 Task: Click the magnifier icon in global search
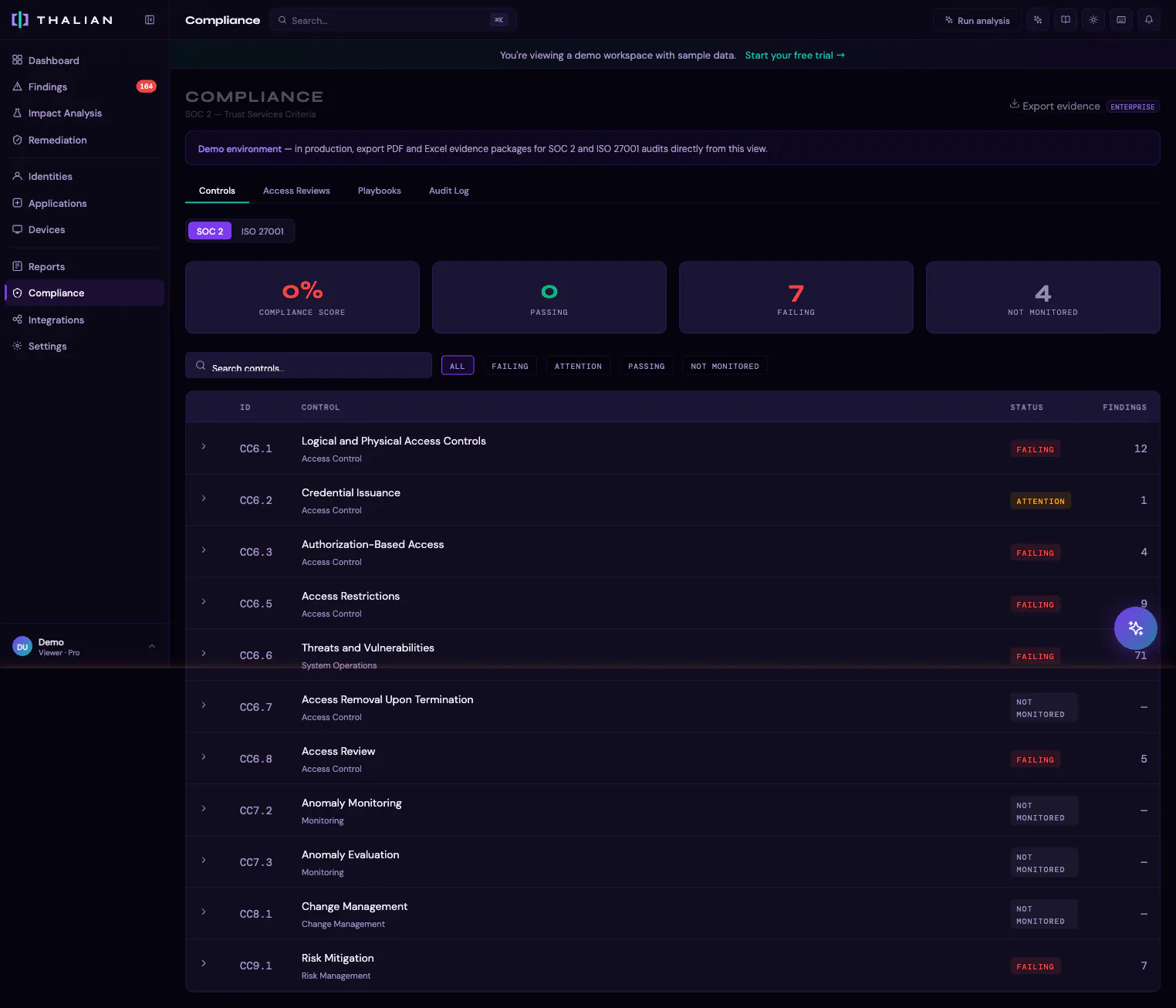(282, 20)
